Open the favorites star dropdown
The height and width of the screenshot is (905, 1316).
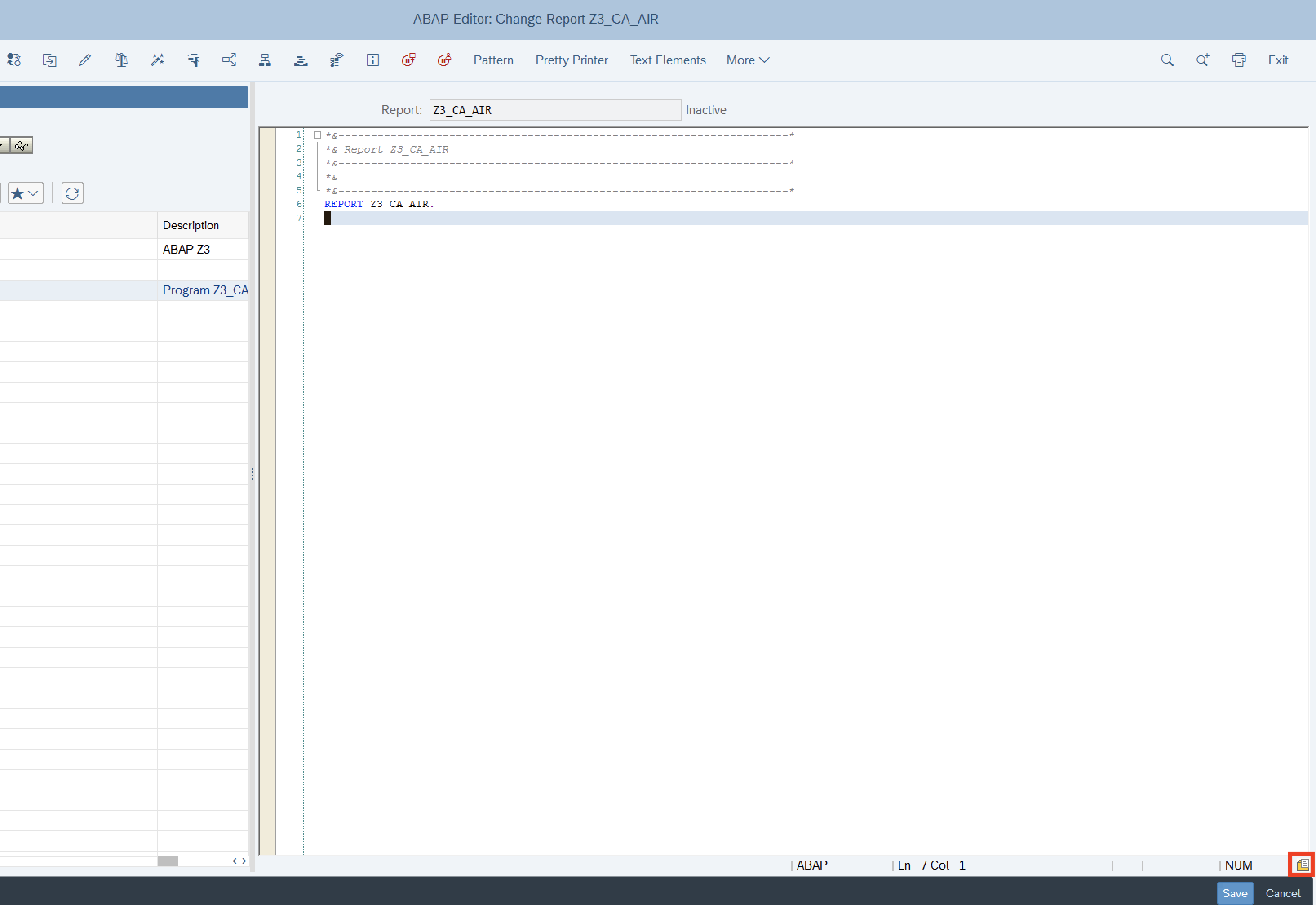click(x=26, y=193)
